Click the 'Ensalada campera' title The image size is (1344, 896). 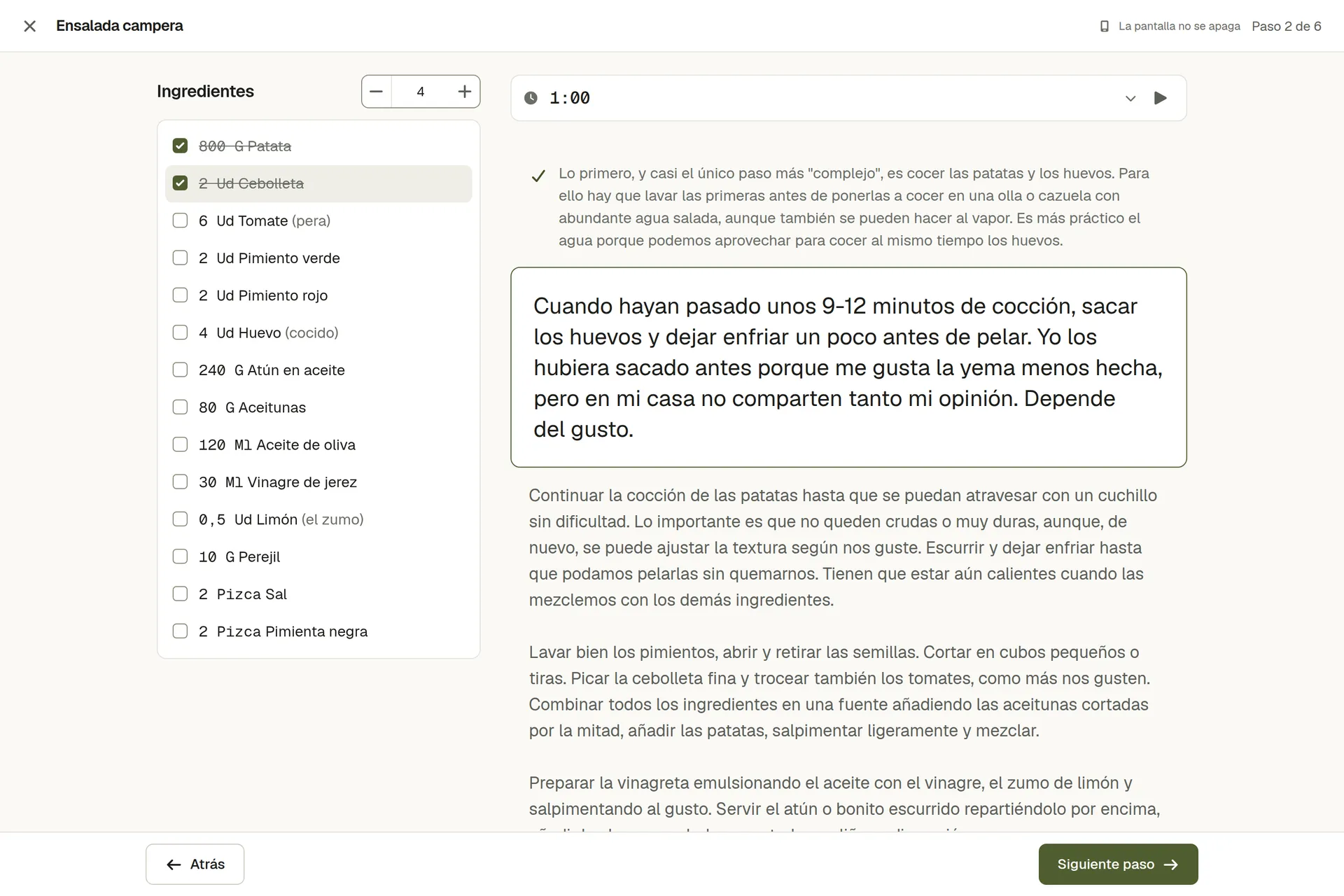click(x=120, y=26)
